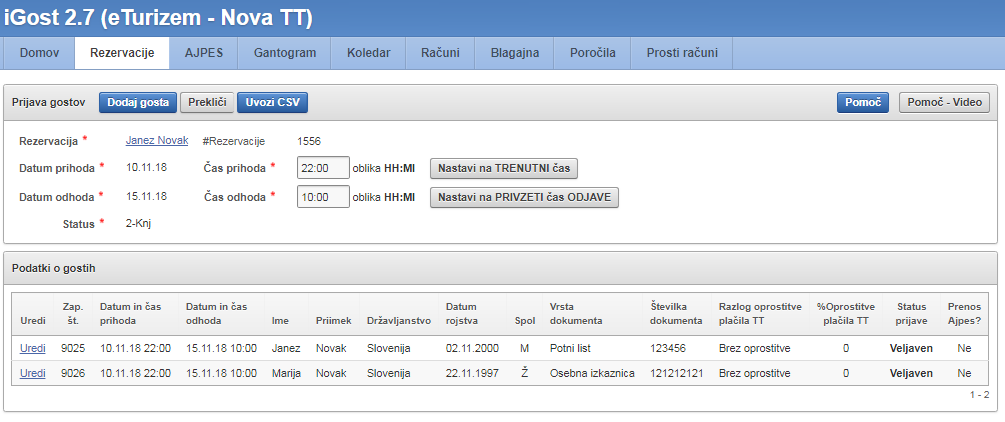Focus the Čas odhoda time field
This screenshot has height=422, width=1005.
point(323,197)
